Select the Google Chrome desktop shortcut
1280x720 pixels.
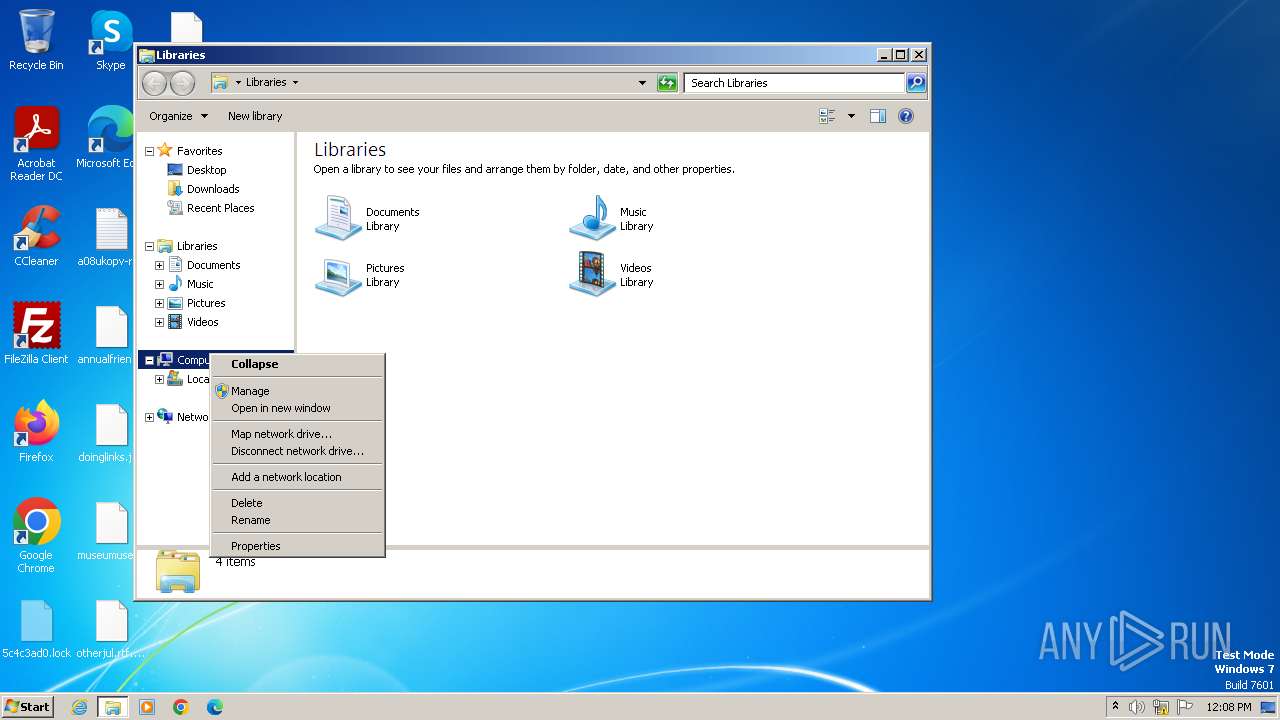click(x=36, y=536)
